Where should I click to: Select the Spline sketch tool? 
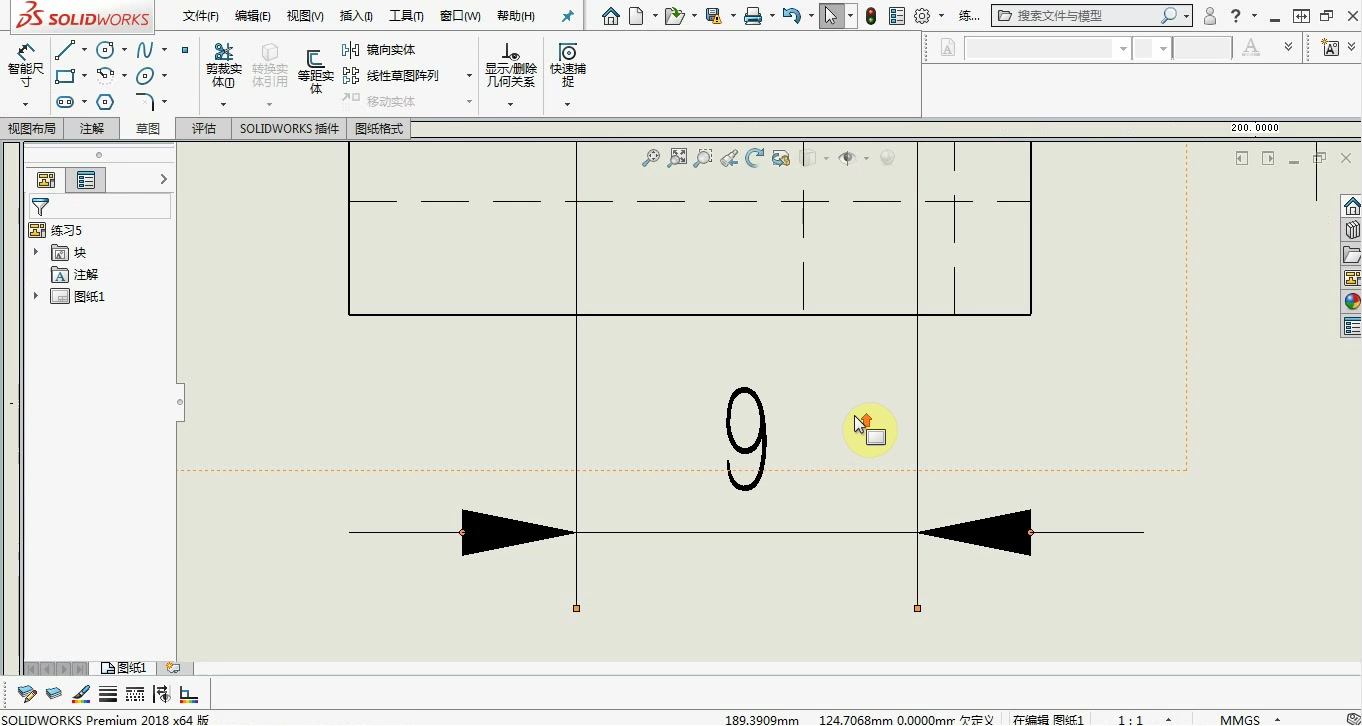(146, 50)
